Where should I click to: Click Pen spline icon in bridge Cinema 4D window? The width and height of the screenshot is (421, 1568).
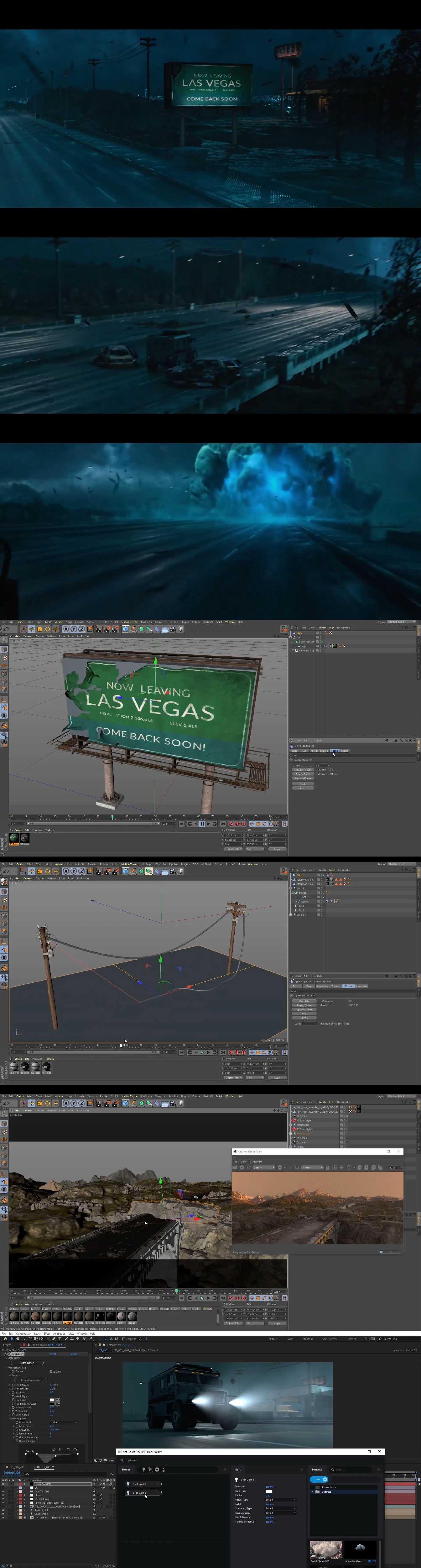pos(133,1103)
